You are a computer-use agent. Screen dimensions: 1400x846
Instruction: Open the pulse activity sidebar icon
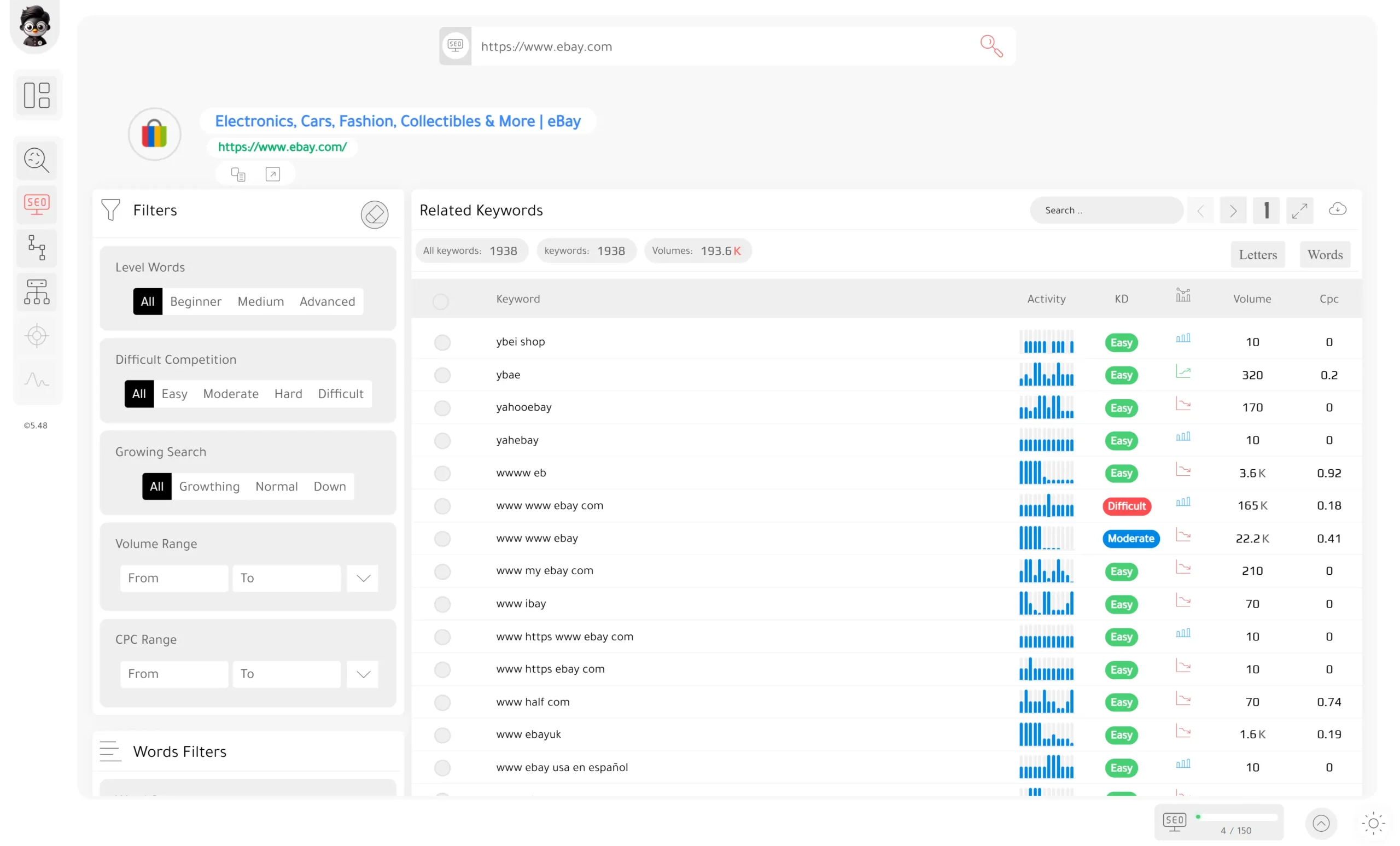pyautogui.click(x=37, y=380)
